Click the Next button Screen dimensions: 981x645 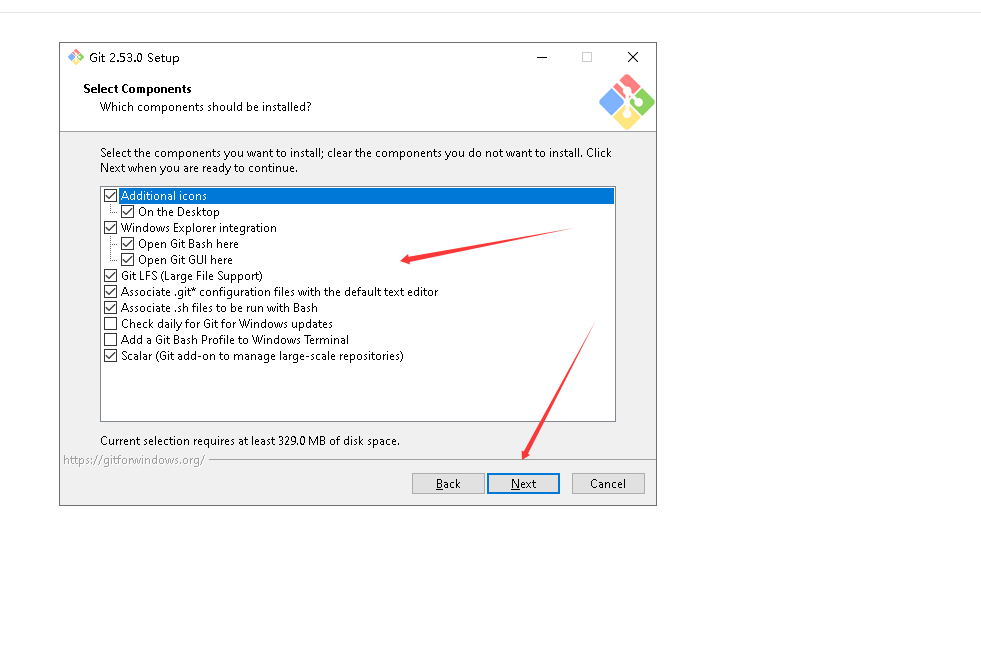523,484
